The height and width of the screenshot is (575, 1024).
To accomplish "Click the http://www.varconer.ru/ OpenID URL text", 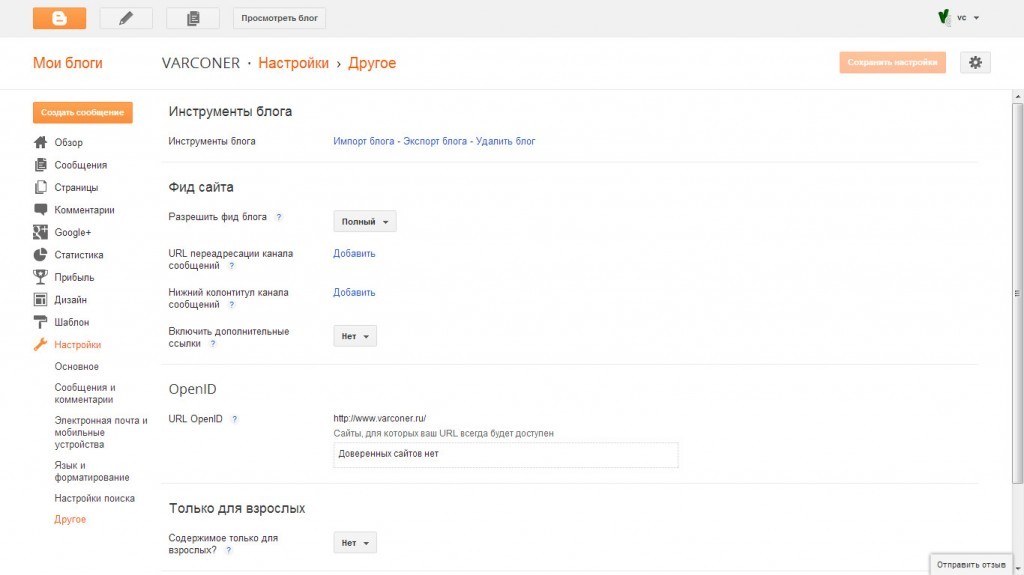I will click(379, 418).
